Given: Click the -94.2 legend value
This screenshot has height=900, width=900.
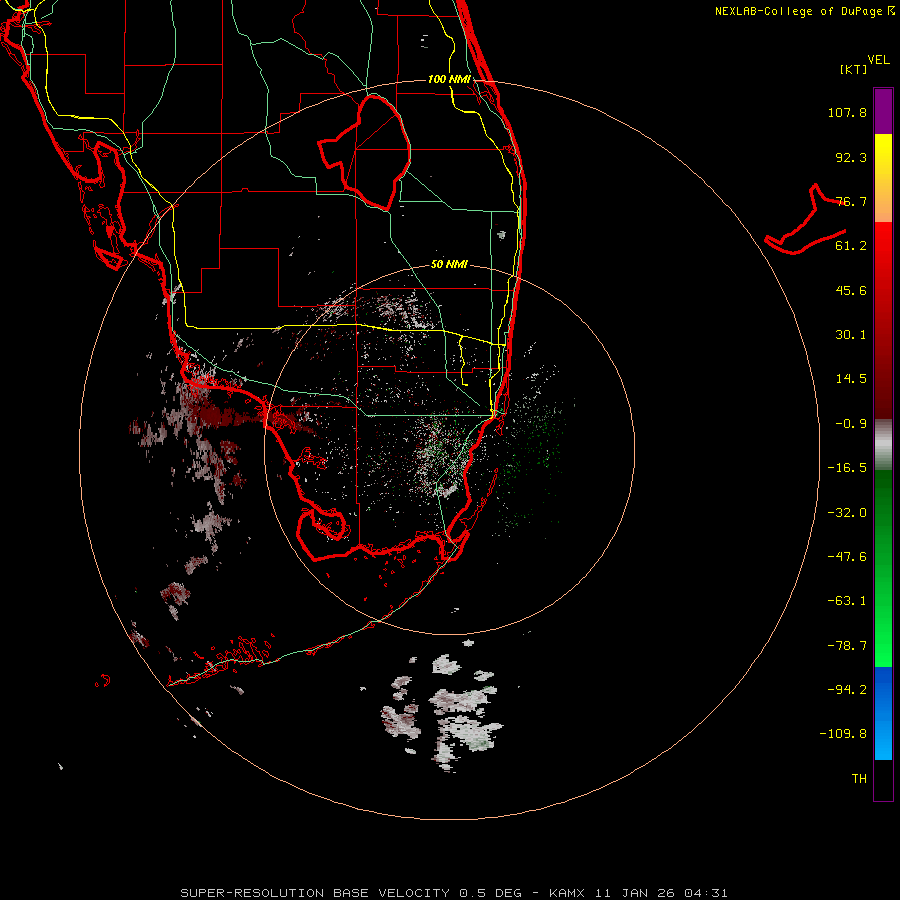Looking at the screenshot, I should (847, 690).
